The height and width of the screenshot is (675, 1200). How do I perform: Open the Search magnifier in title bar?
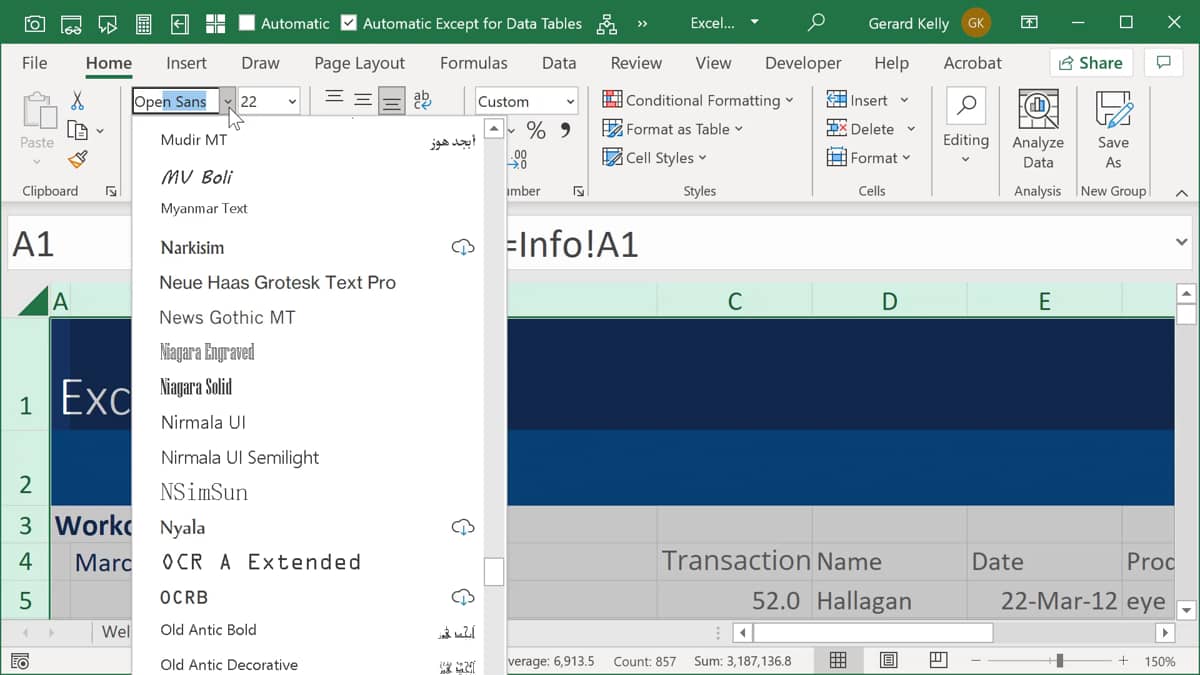point(817,22)
